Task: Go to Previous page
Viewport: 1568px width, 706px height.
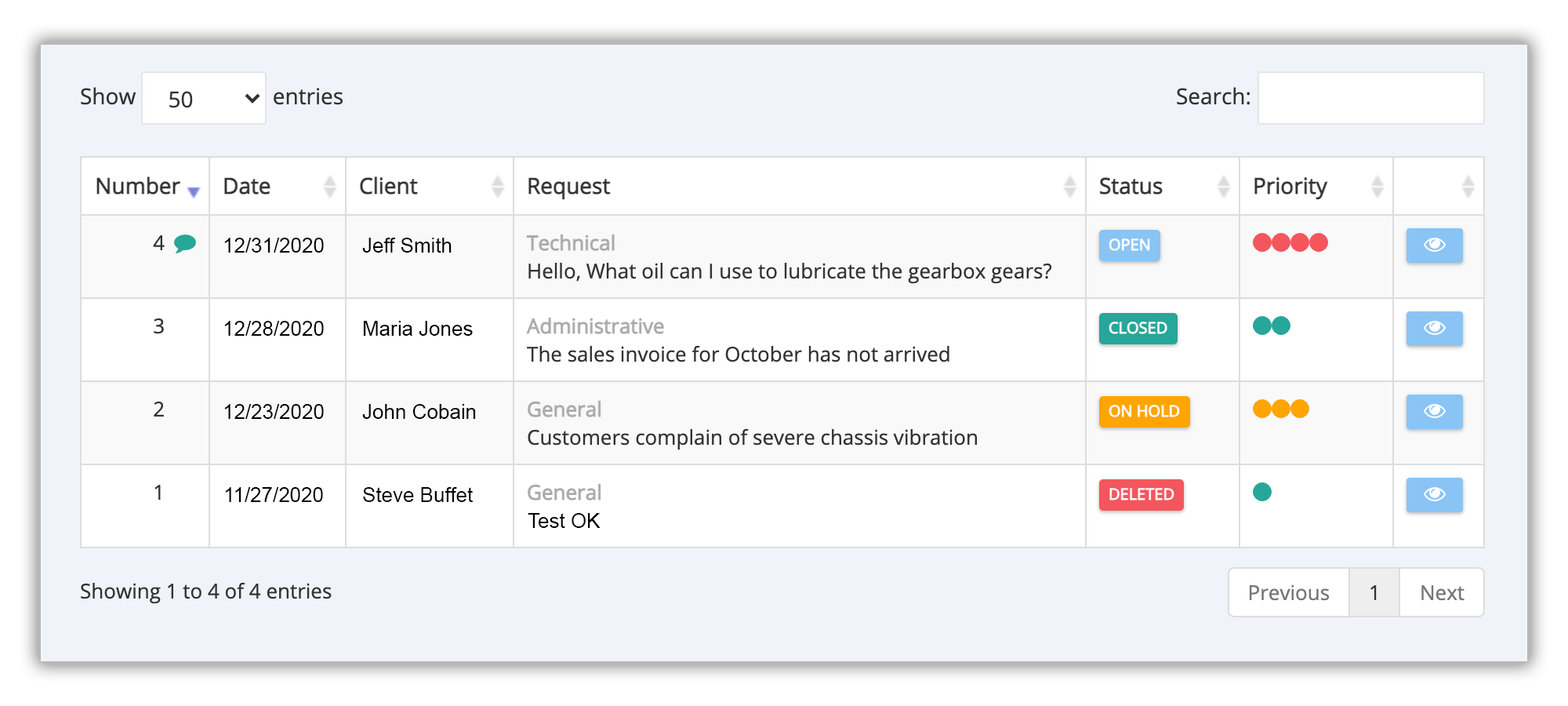Action: pos(1289,592)
